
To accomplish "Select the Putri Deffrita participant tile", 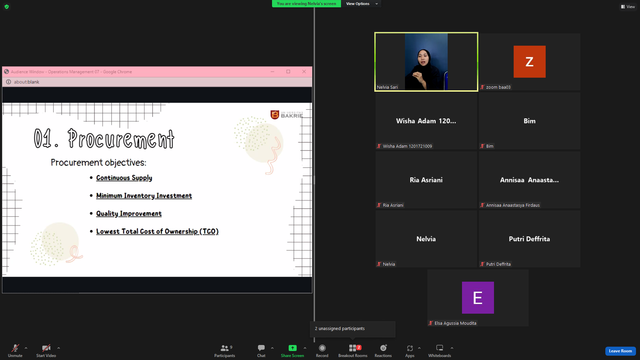I will (x=529, y=239).
